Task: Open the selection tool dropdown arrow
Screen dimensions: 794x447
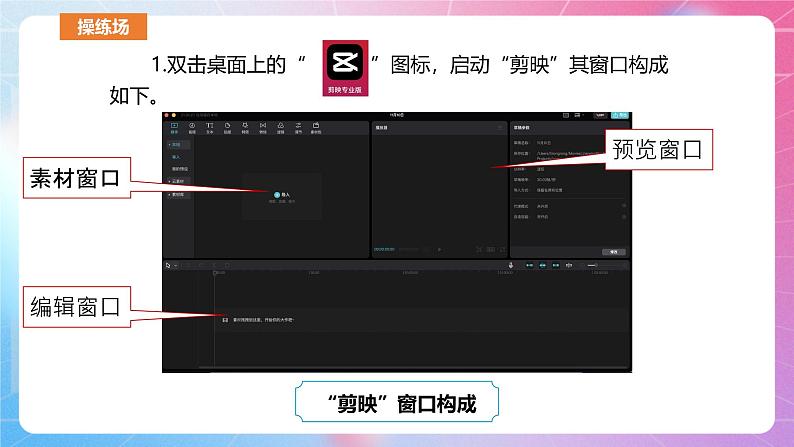Action: coord(176,265)
